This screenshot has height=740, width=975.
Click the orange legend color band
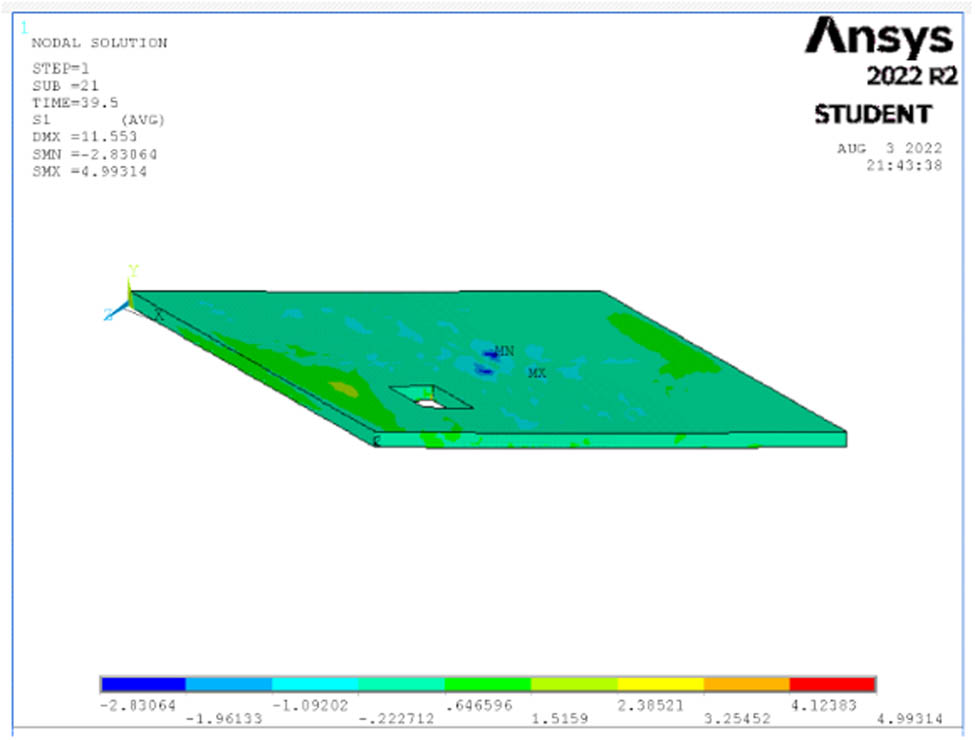(x=746, y=684)
